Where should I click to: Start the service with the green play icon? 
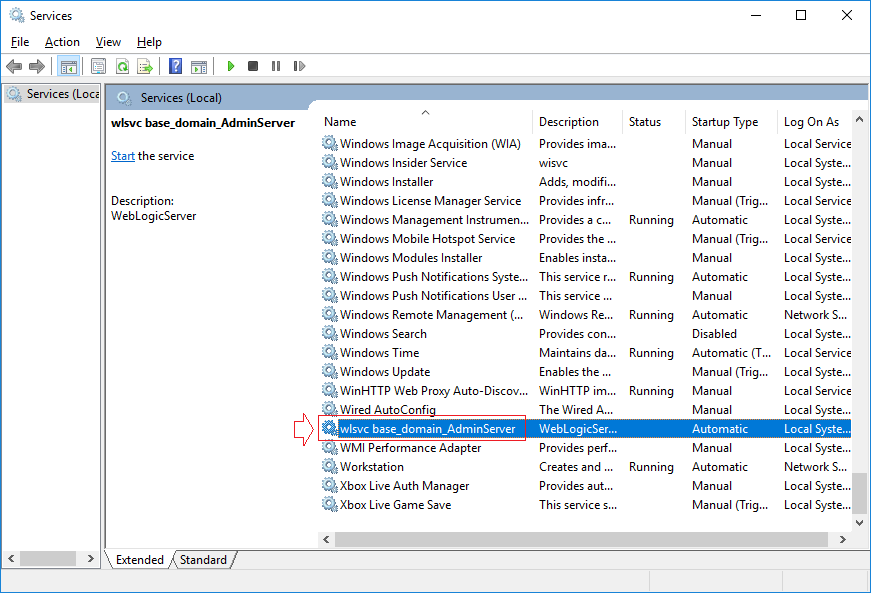click(x=231, y=67)
